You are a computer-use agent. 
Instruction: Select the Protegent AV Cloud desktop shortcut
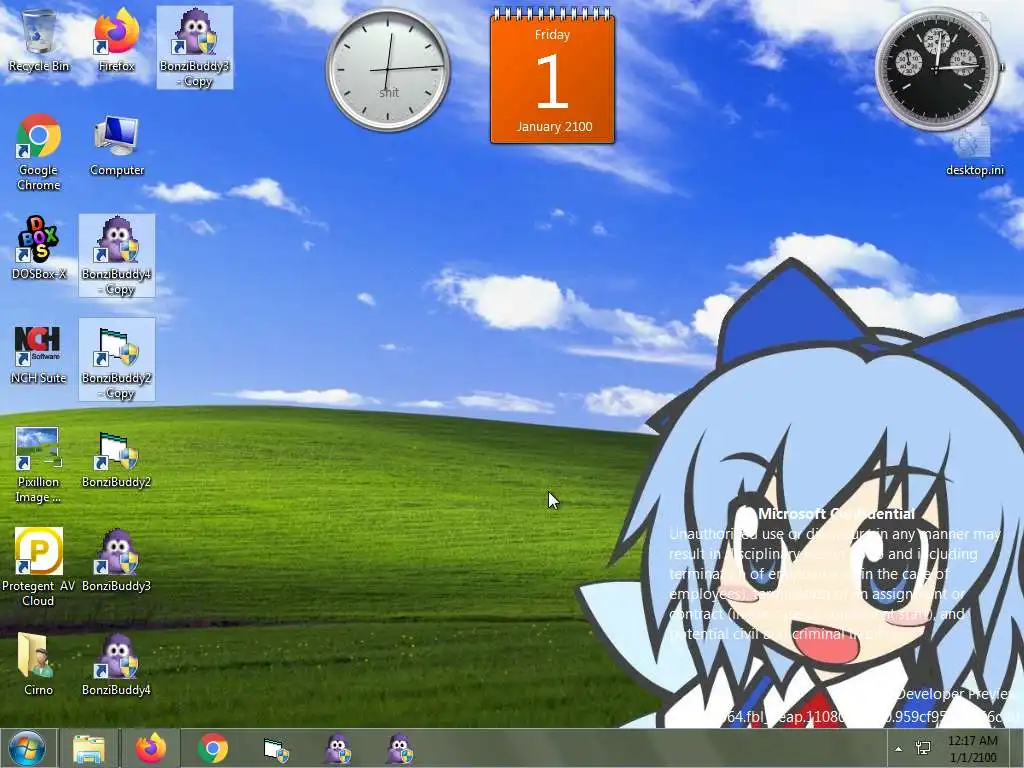point(39,568)
